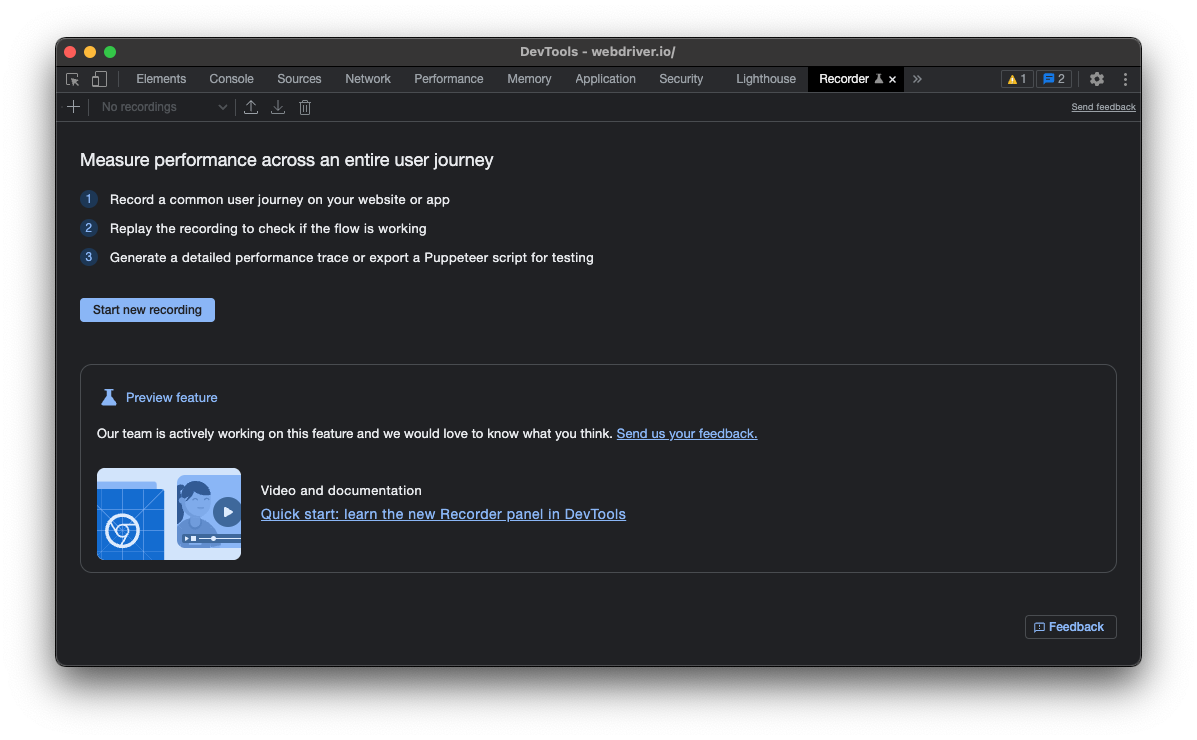Switch to the Application tab

605,79
